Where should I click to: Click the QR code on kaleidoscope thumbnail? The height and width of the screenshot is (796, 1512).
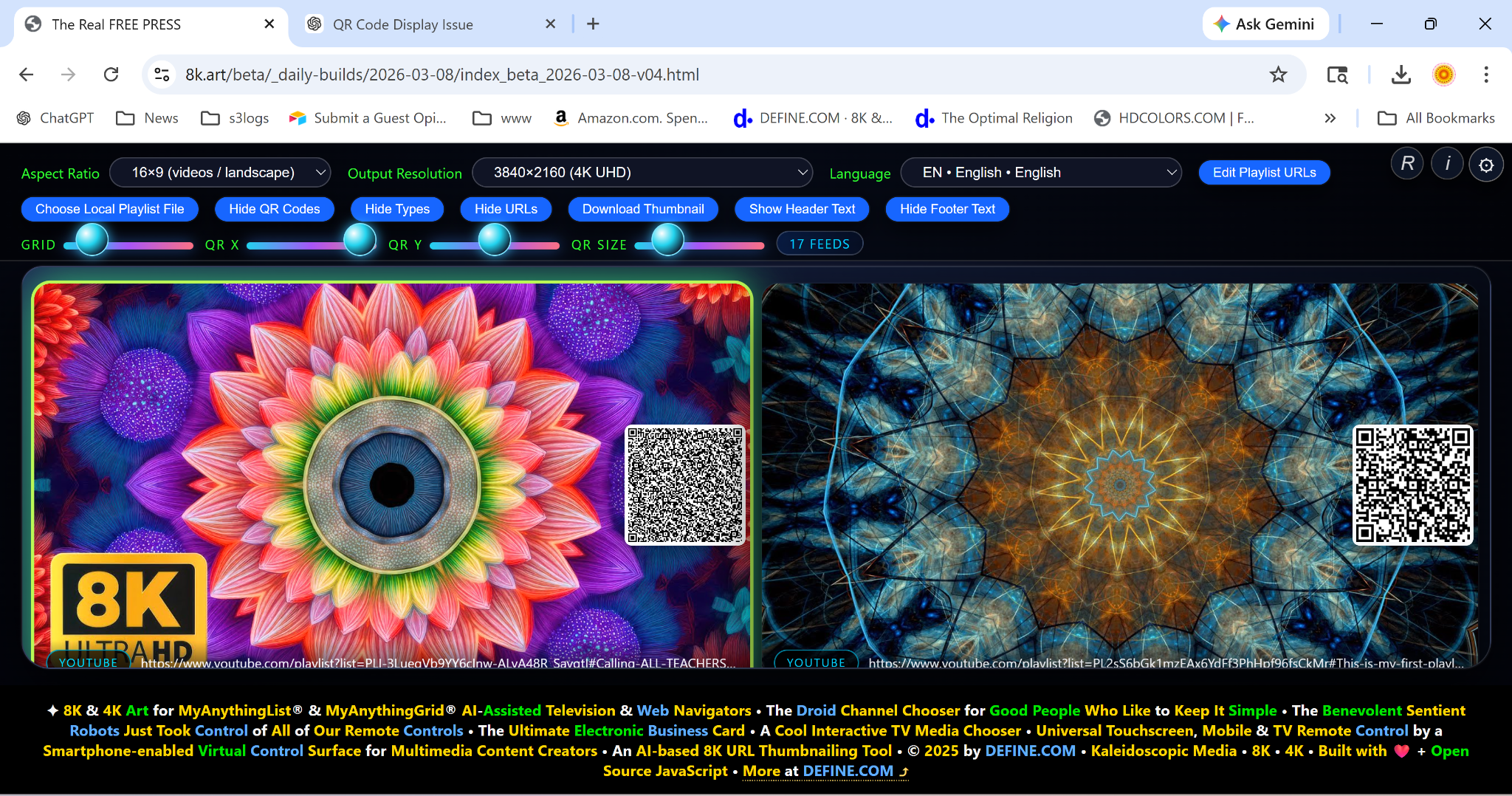pos(1412,485)
